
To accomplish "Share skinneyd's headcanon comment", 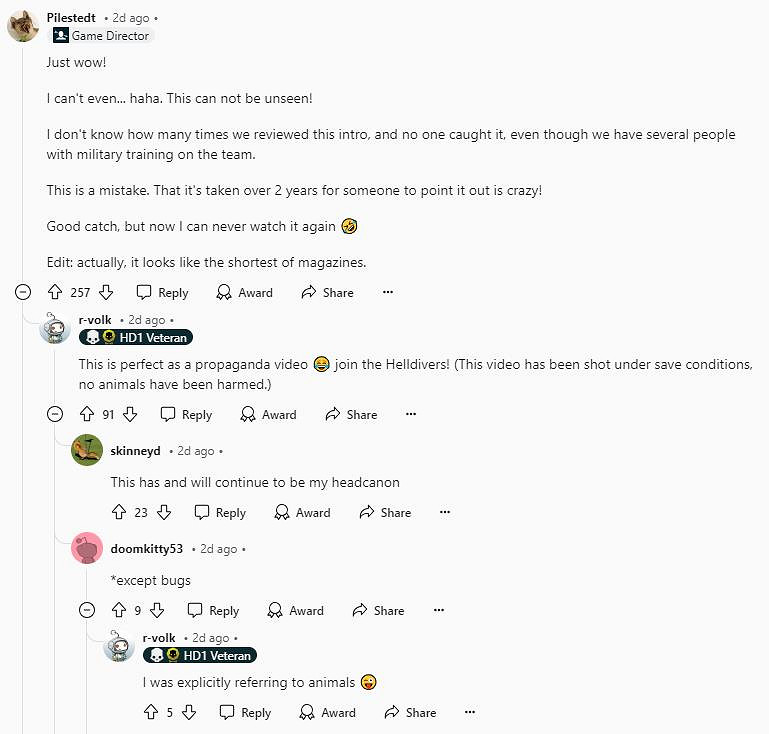I will (385, 513).
